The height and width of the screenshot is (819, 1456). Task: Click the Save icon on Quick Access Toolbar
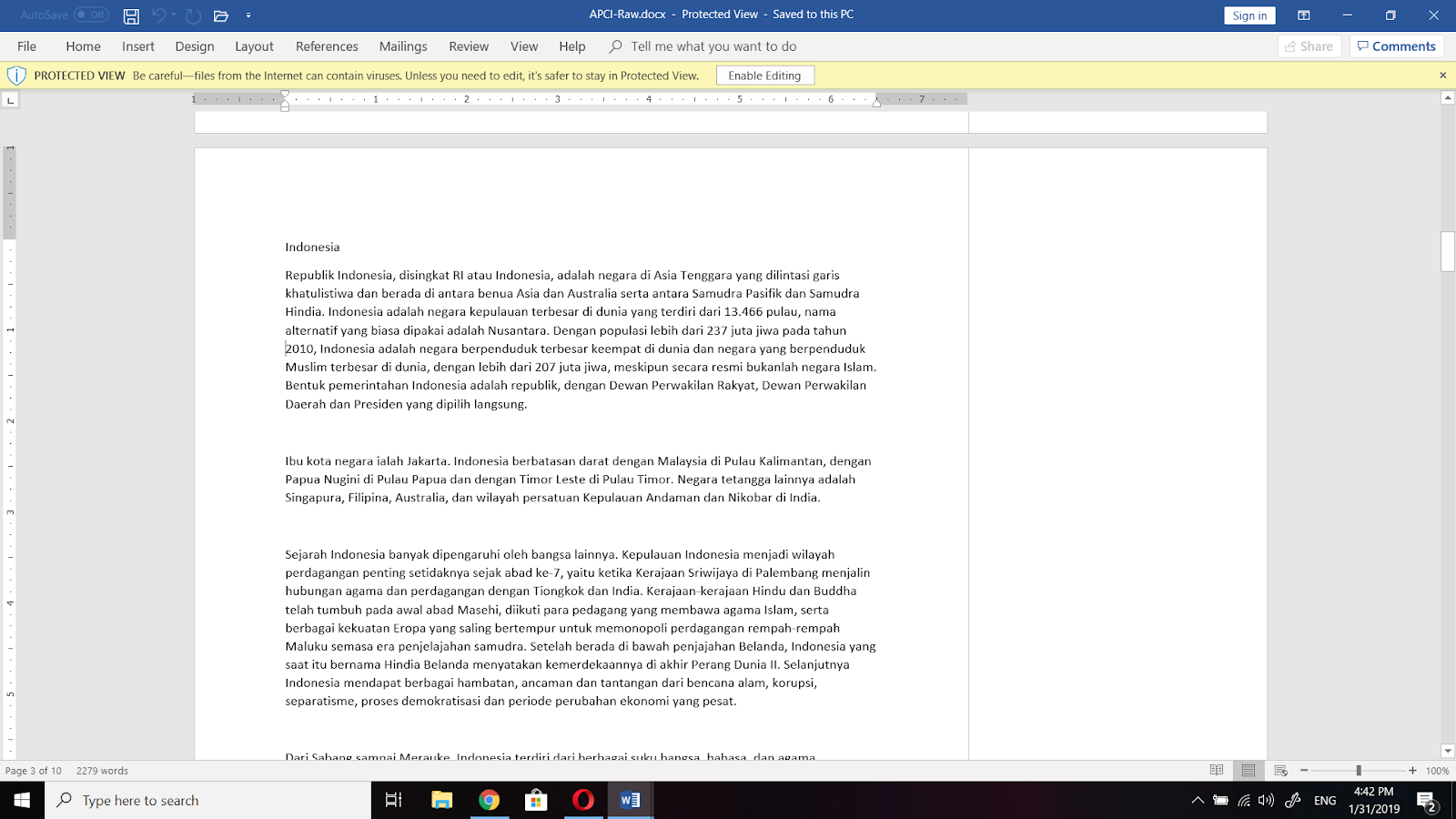[x=130, y=15]
